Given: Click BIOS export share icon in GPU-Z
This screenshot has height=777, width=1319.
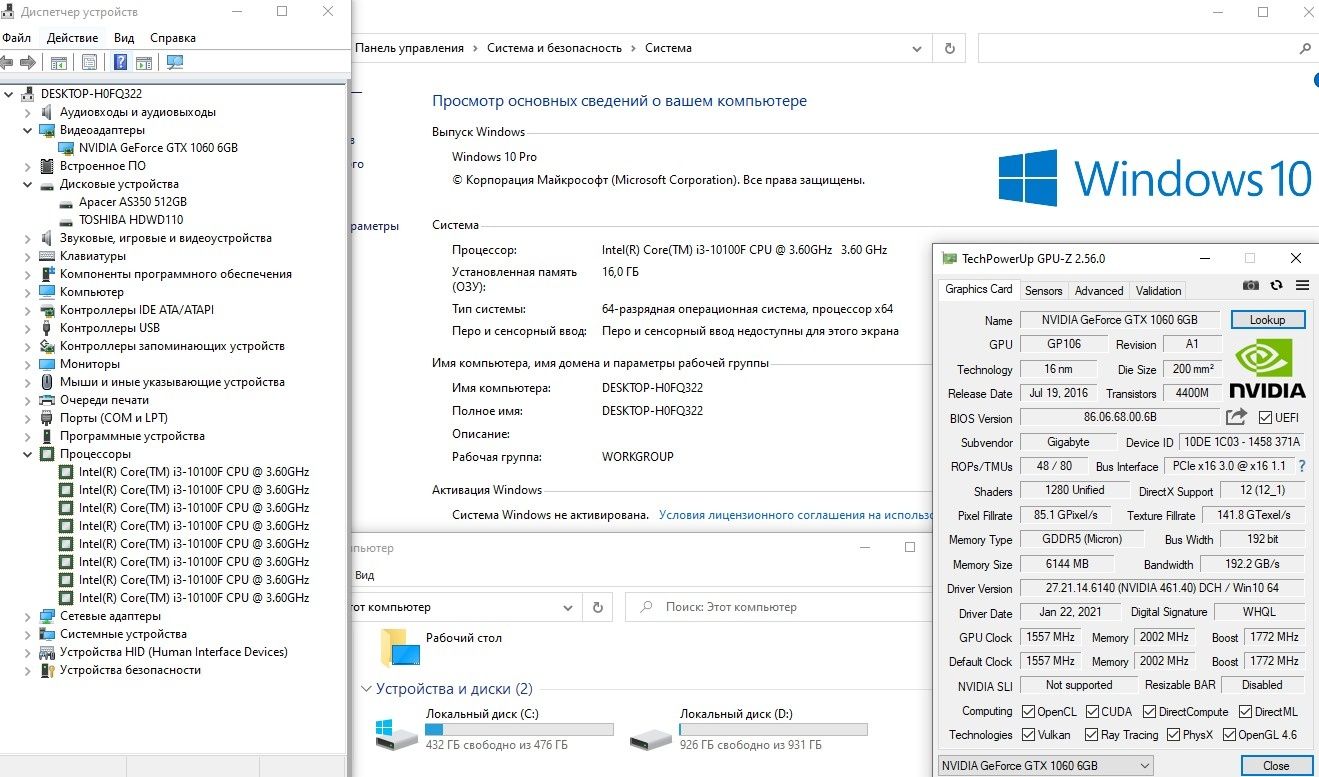Looking at the screenshot, I should [x=1237, y=417].
